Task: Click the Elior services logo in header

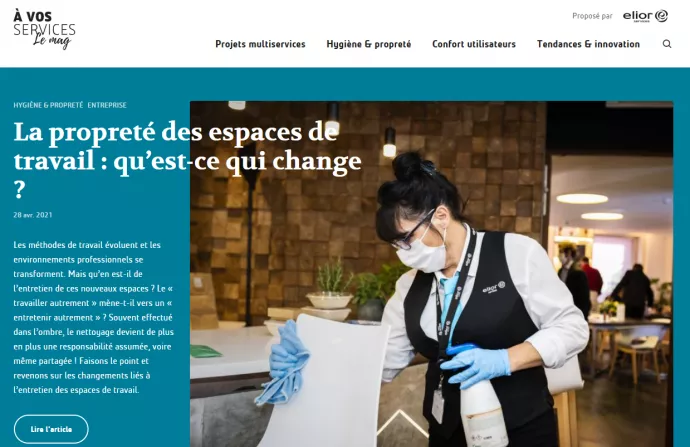Action: [x=645, y=16]
